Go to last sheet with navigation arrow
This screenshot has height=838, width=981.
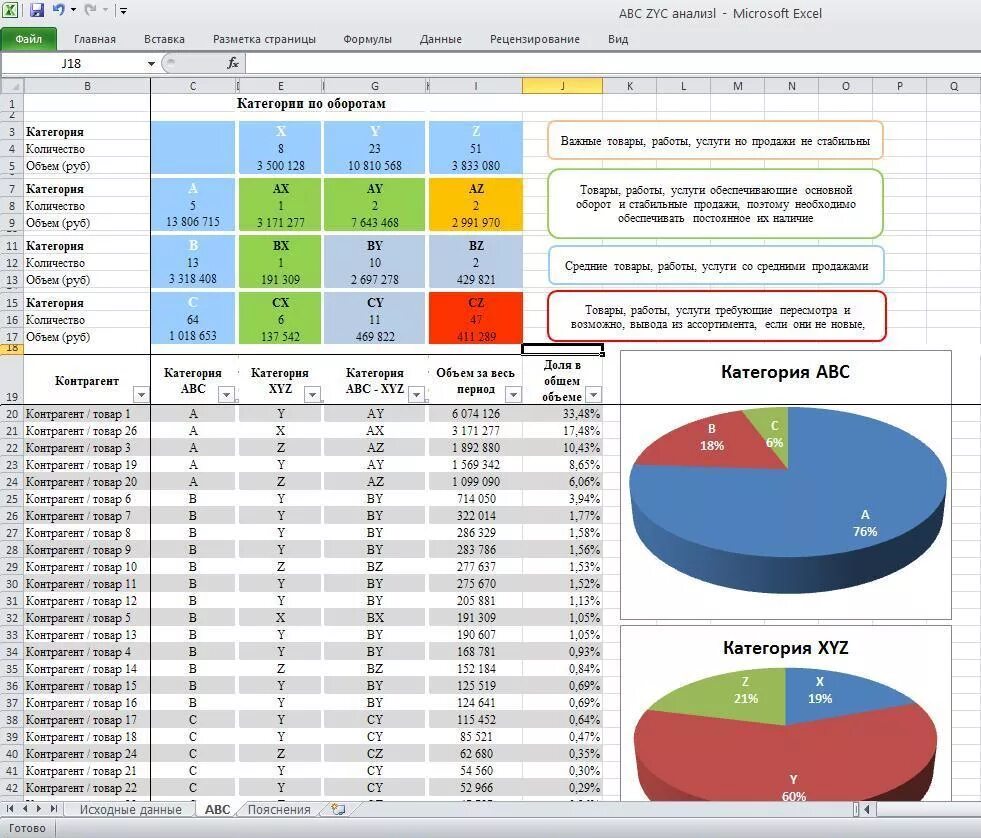coord(54,809)
